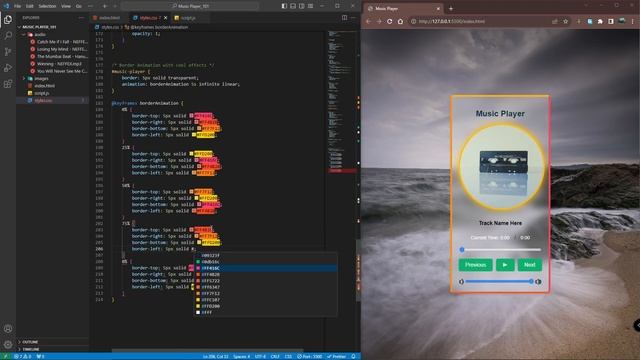Image resolution: width=640 pixels, height=360 pixels.
Task: Reload the page in browser
Action: (389, 21)
